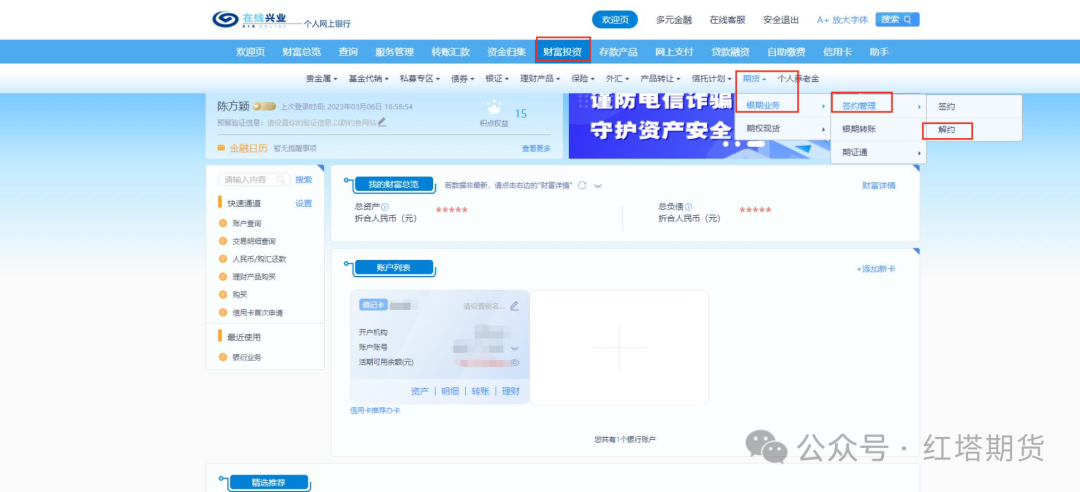Select 银期转账 from the menu

878,129
